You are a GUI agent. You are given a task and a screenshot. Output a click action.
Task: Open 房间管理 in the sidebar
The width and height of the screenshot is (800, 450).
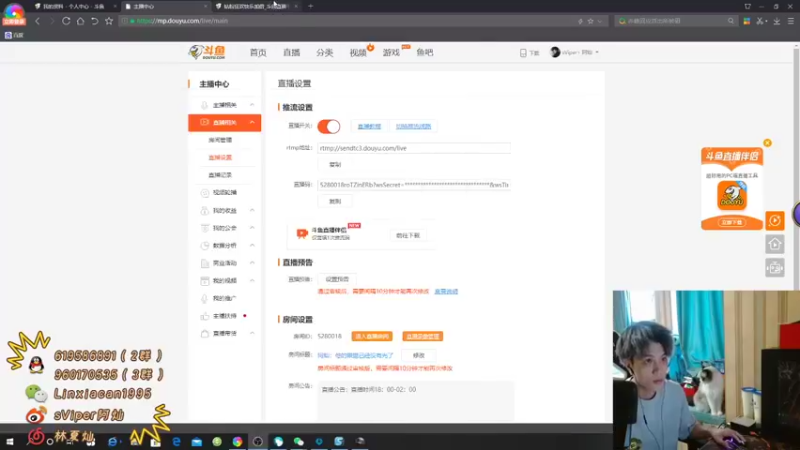[x=220, y=140]
